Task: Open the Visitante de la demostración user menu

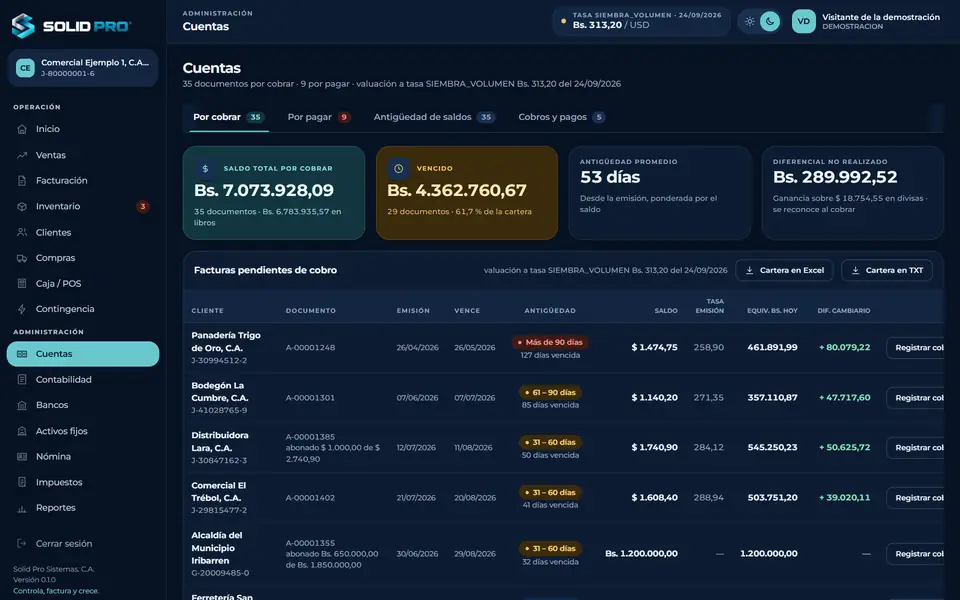Action: point(866,21)
